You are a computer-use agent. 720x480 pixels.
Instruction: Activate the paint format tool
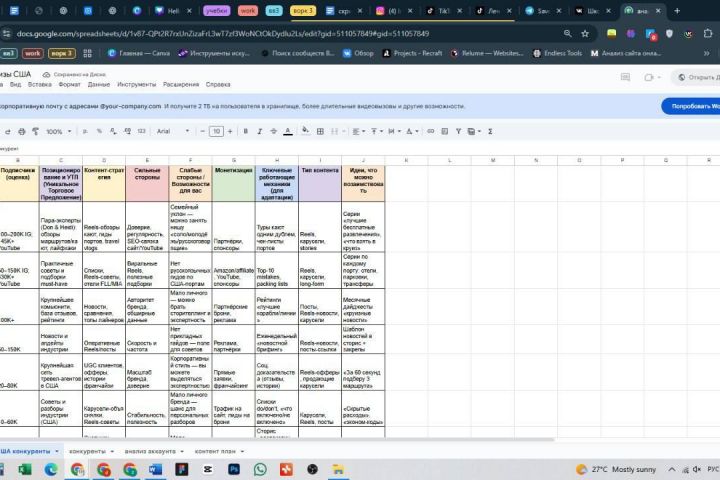35,131
